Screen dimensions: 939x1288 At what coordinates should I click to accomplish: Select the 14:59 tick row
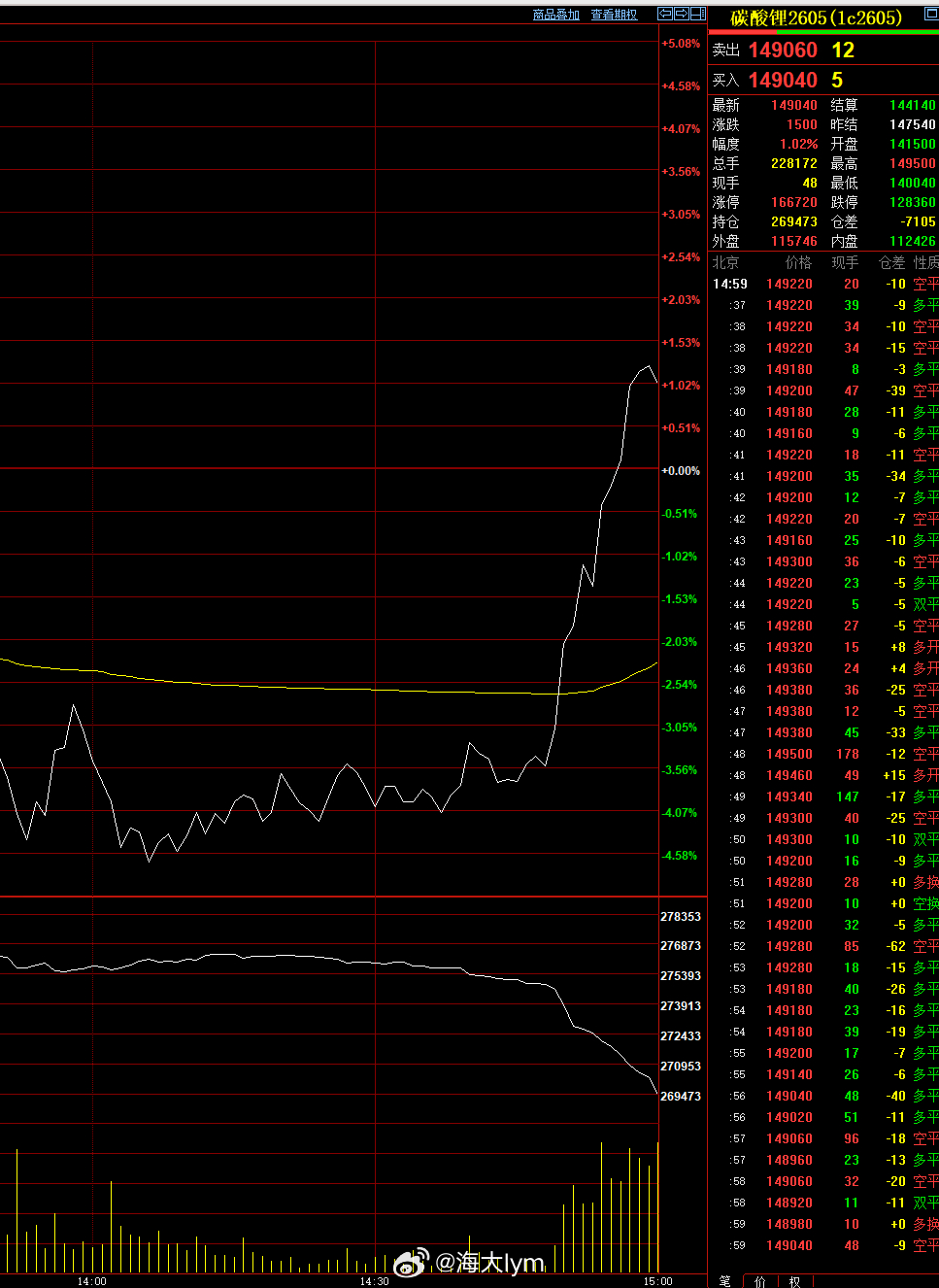click(x=823, y=284)
